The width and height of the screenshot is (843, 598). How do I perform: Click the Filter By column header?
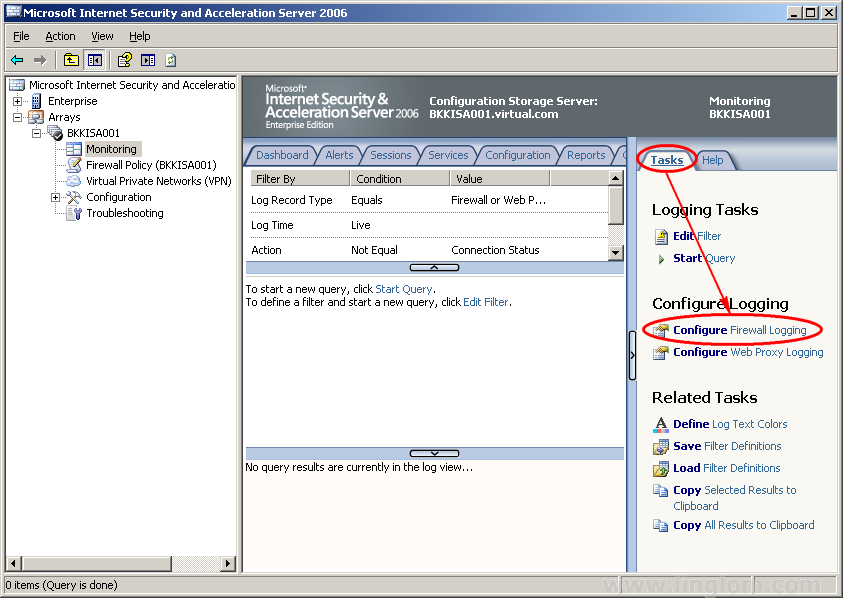[x=300, y=179]
